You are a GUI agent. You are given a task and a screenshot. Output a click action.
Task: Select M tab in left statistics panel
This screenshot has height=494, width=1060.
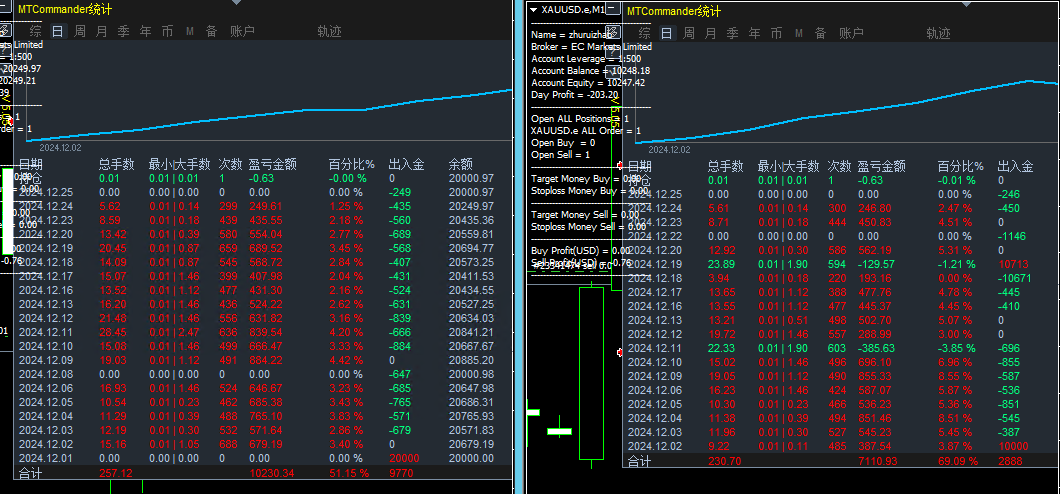190,31
